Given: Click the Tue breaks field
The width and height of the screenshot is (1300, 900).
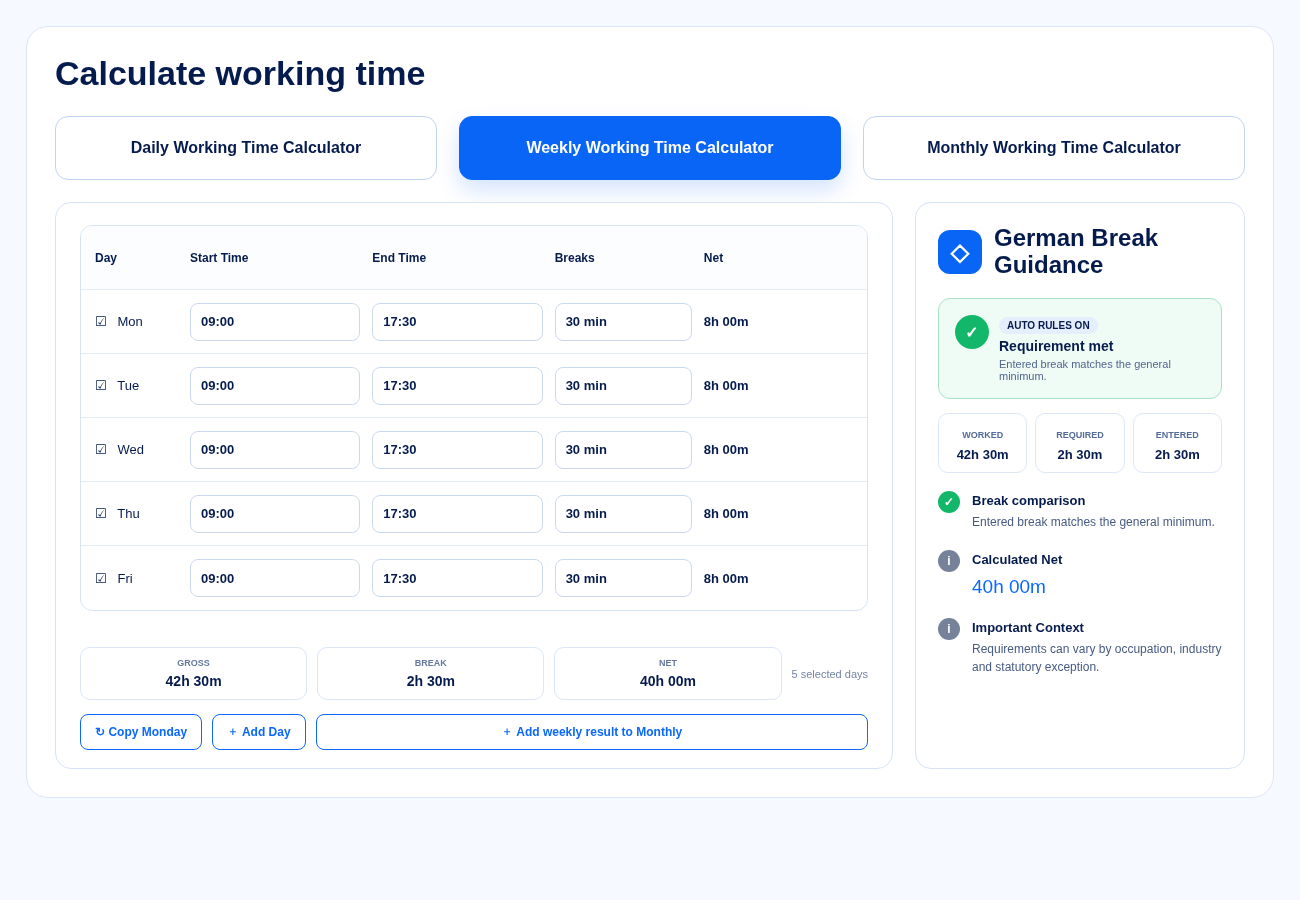Looking at the screenshot, I should [x=623, y=386].
